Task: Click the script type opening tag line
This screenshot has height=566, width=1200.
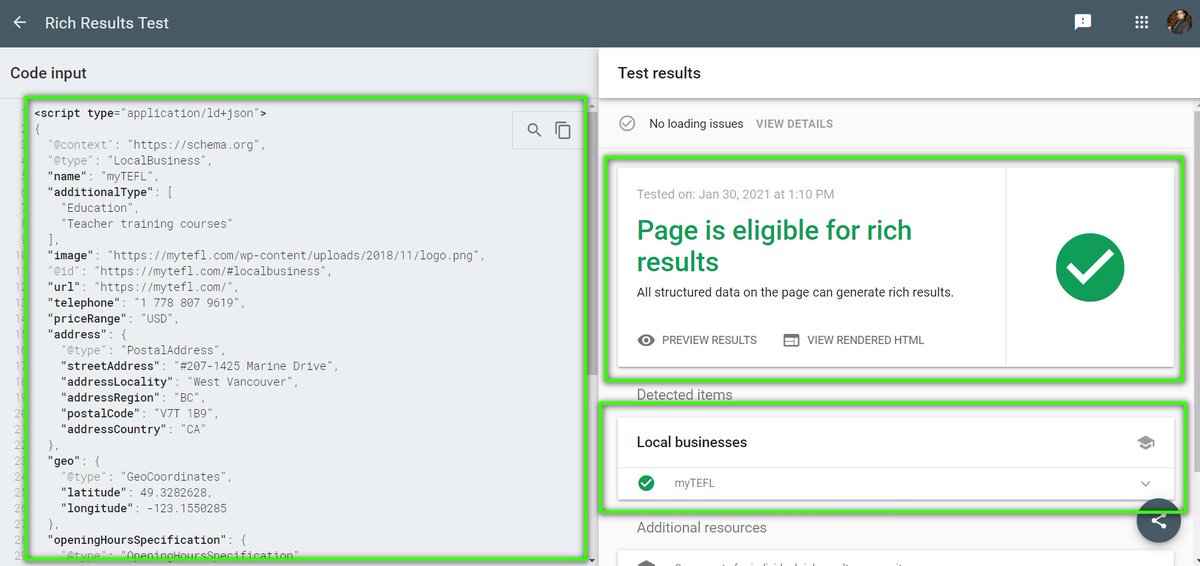Action: (x=150, y=113)
